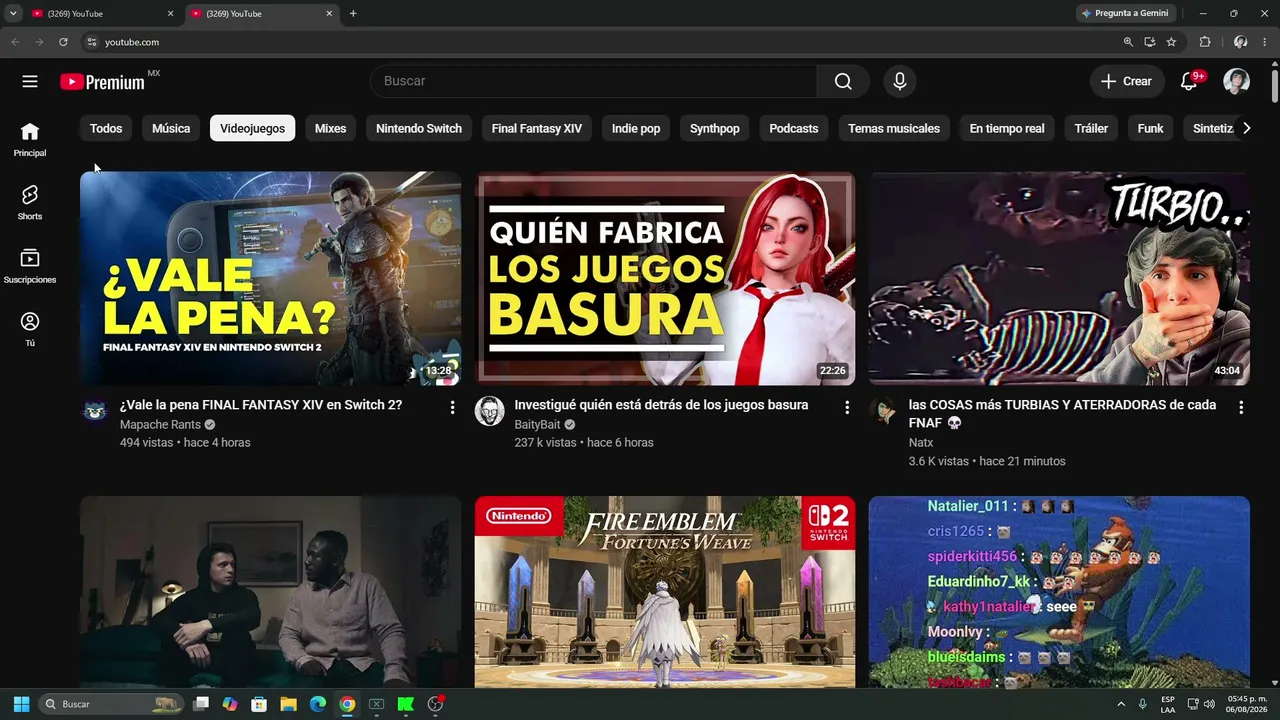Launch Microsoft Edge from taskbar

click(x=317, y=704)
